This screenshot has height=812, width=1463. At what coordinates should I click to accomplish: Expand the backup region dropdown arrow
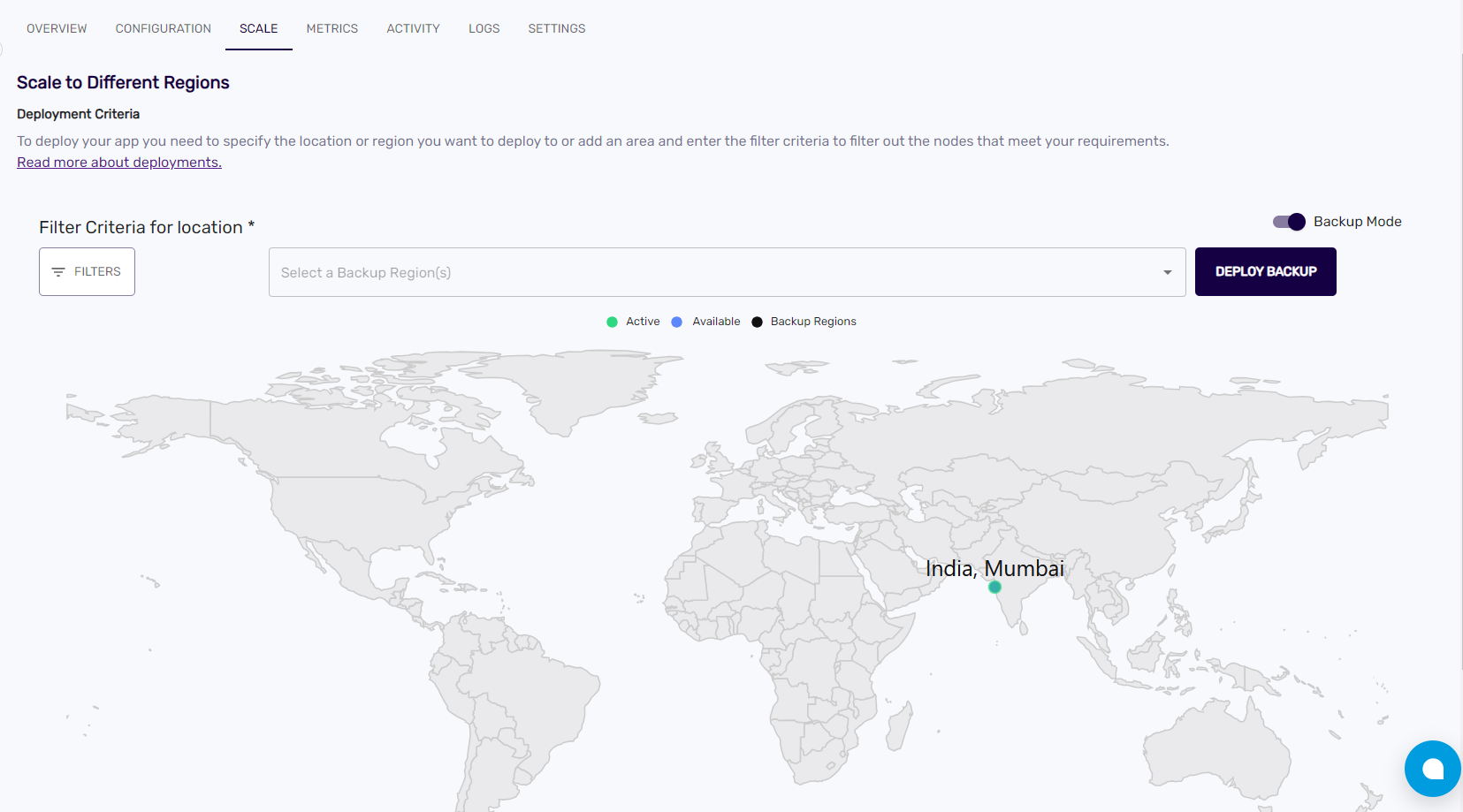pos(1167,272)
